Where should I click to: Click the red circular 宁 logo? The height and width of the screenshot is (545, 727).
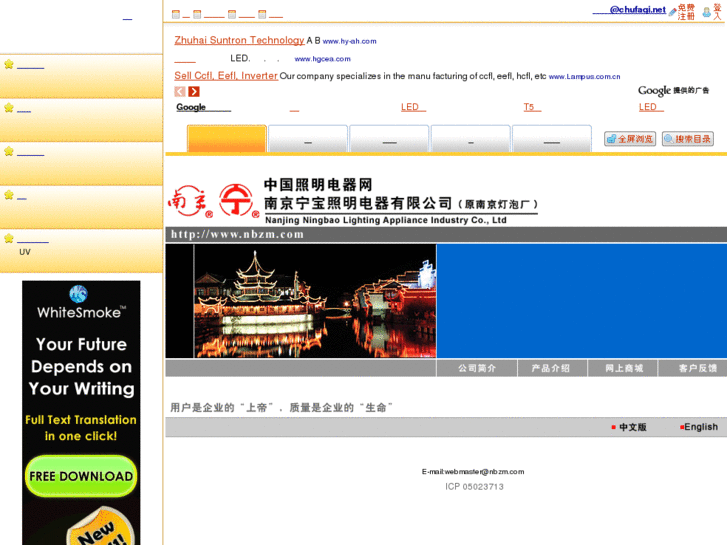(239, 200)
